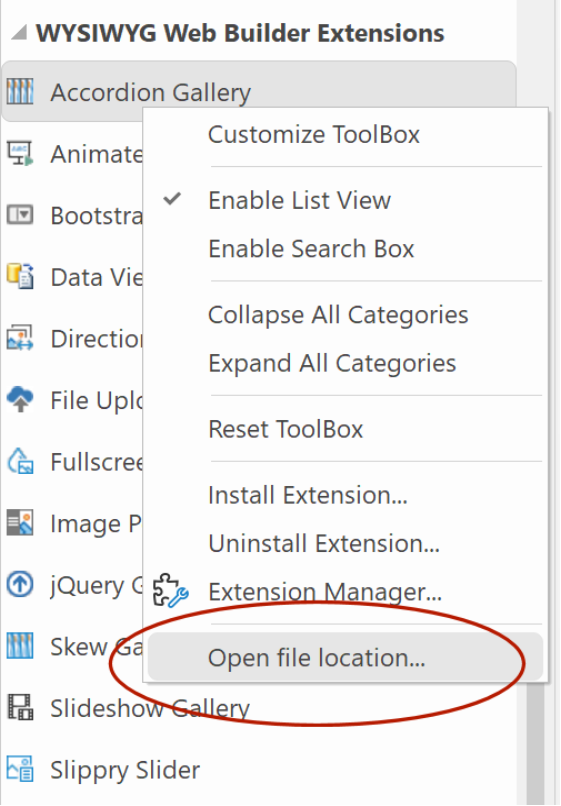Pick the Fullscreen extension icon
Viewport: 561px width, 806px height.
[x=20, y=461]
